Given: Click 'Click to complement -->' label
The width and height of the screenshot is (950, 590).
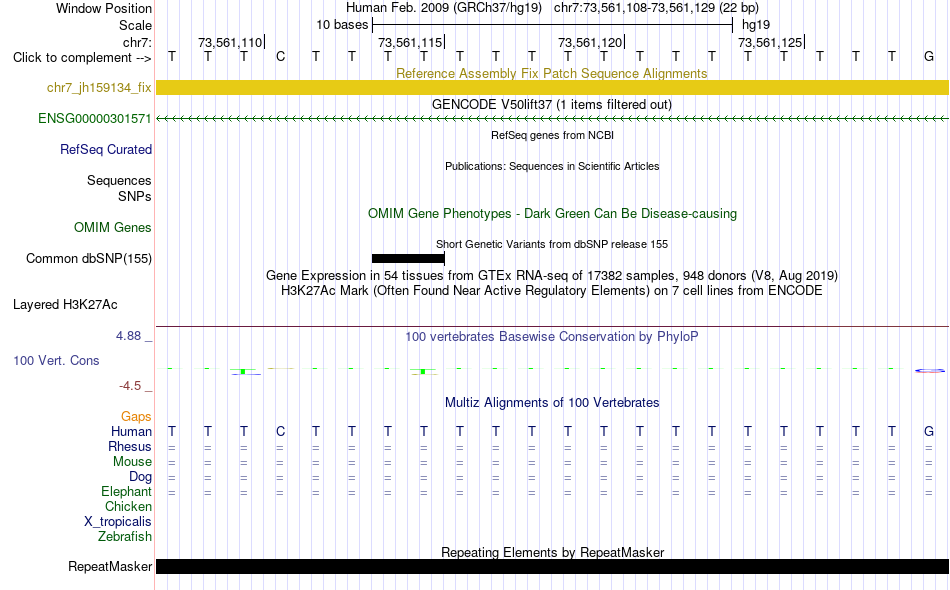Looking at the screenshot, I should click(x=82, y=58).
